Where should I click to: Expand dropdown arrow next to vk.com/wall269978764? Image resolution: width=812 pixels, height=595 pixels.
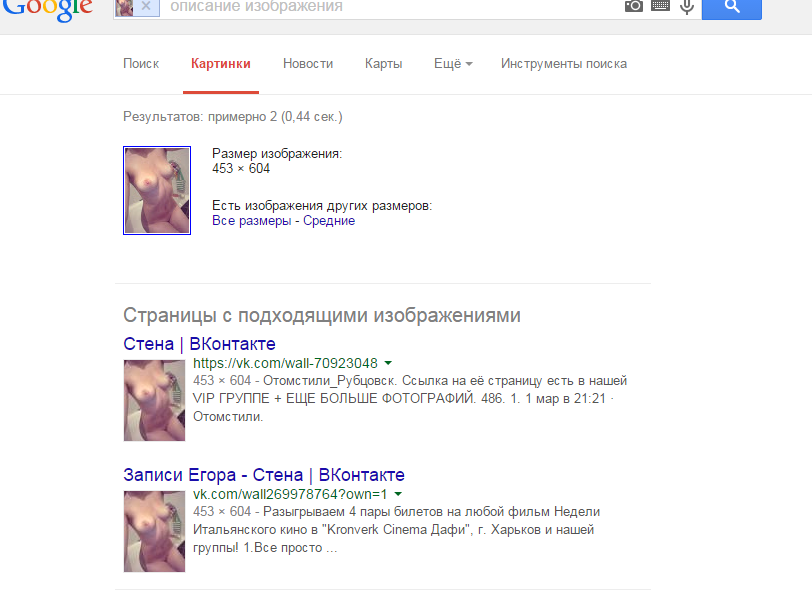398,494
